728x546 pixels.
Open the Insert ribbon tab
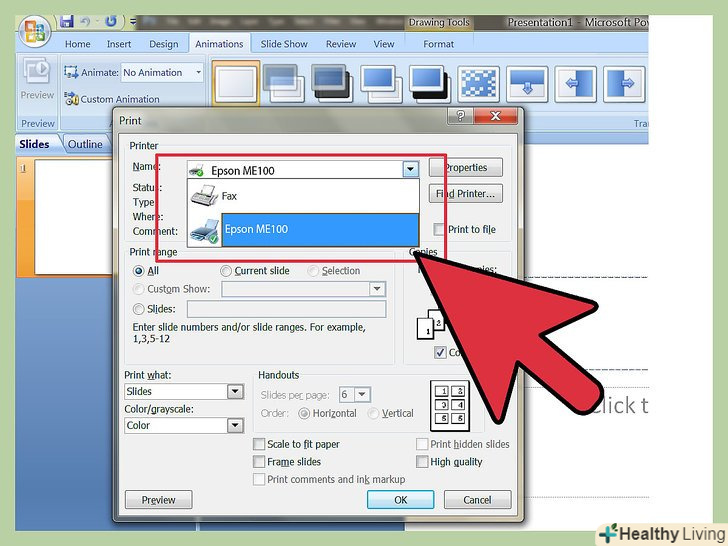click(119, 44)
